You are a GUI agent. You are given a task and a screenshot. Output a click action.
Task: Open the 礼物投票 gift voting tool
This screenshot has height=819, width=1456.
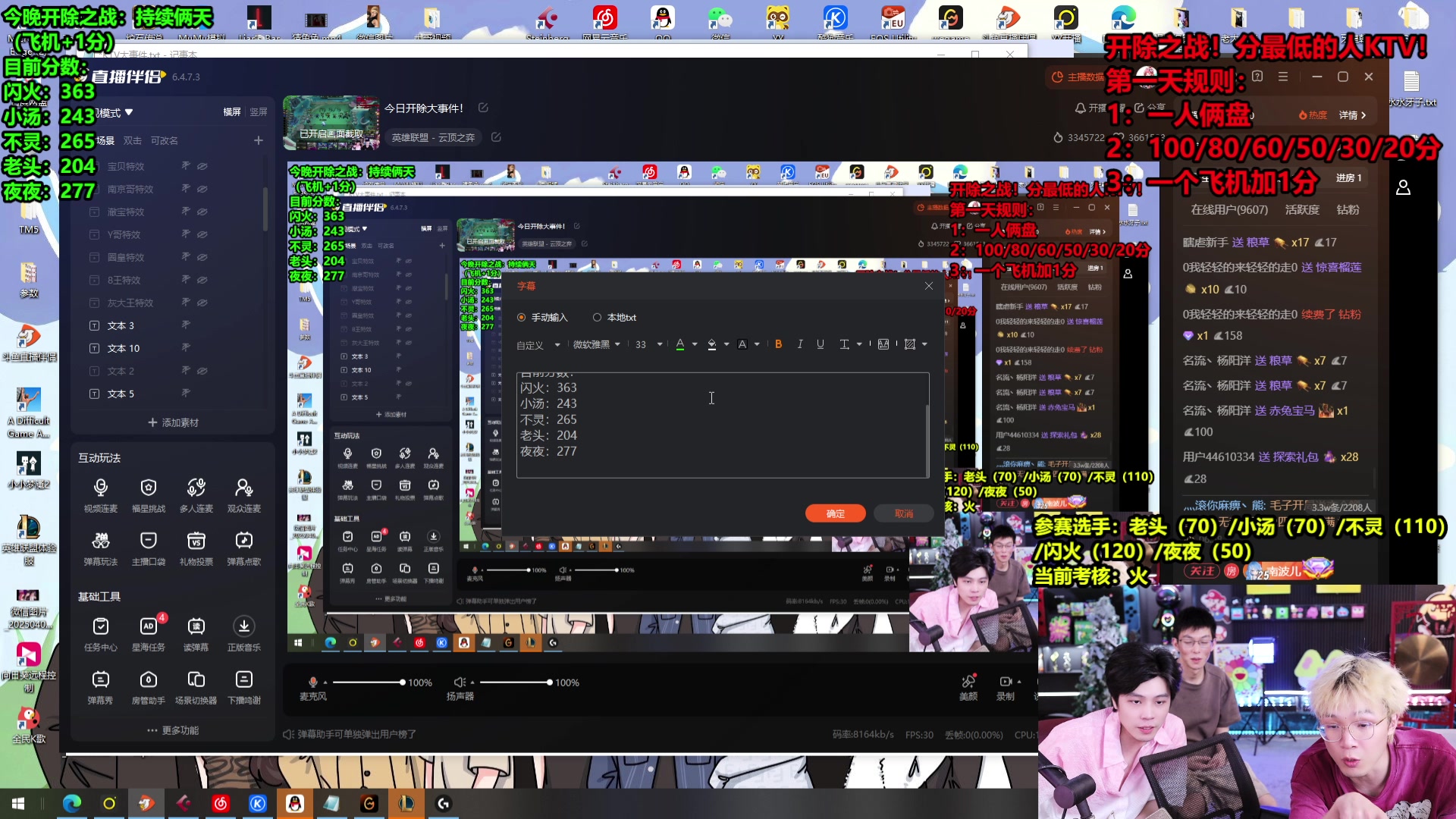[196, 548]
